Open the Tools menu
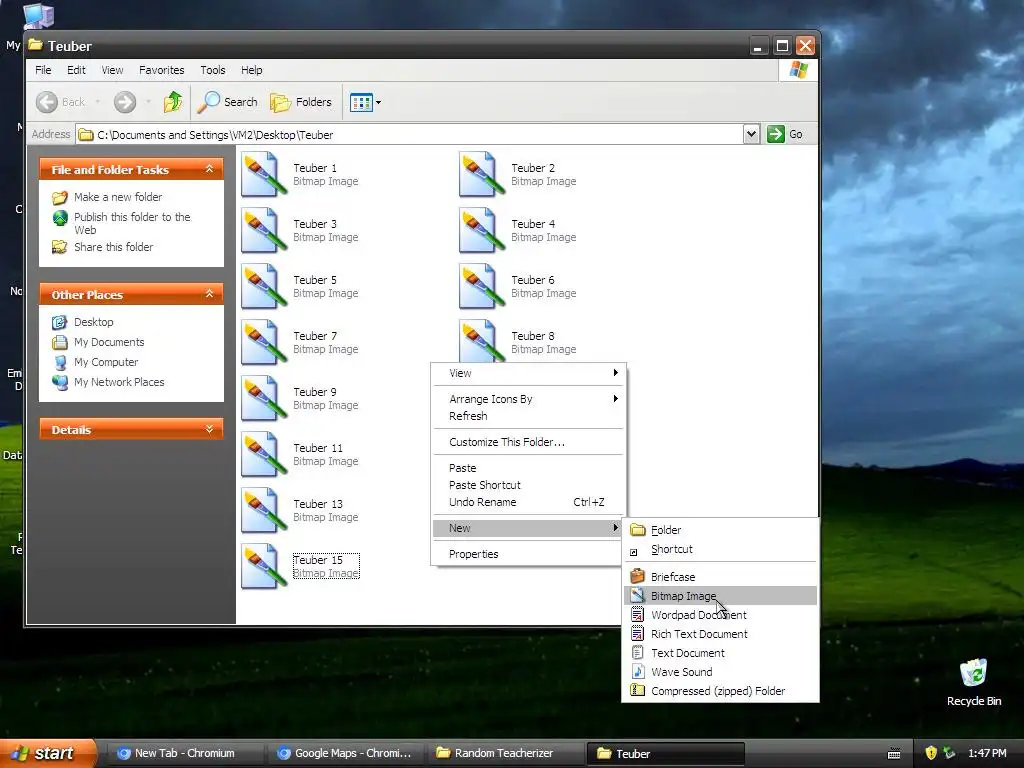 coord(212,70)
